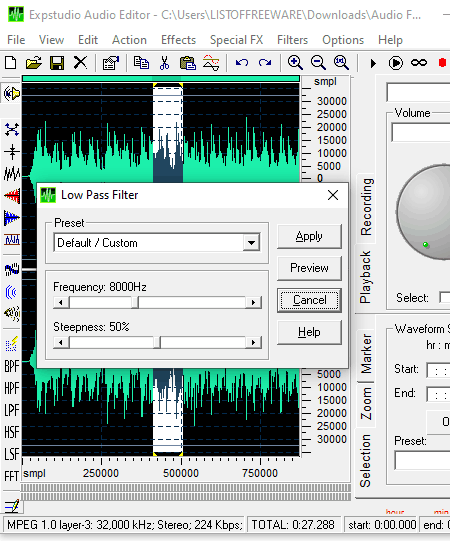Click the Steepness slider thumb
The height and width of the screenshot is (541, 450).
click(x=157, y=343)
